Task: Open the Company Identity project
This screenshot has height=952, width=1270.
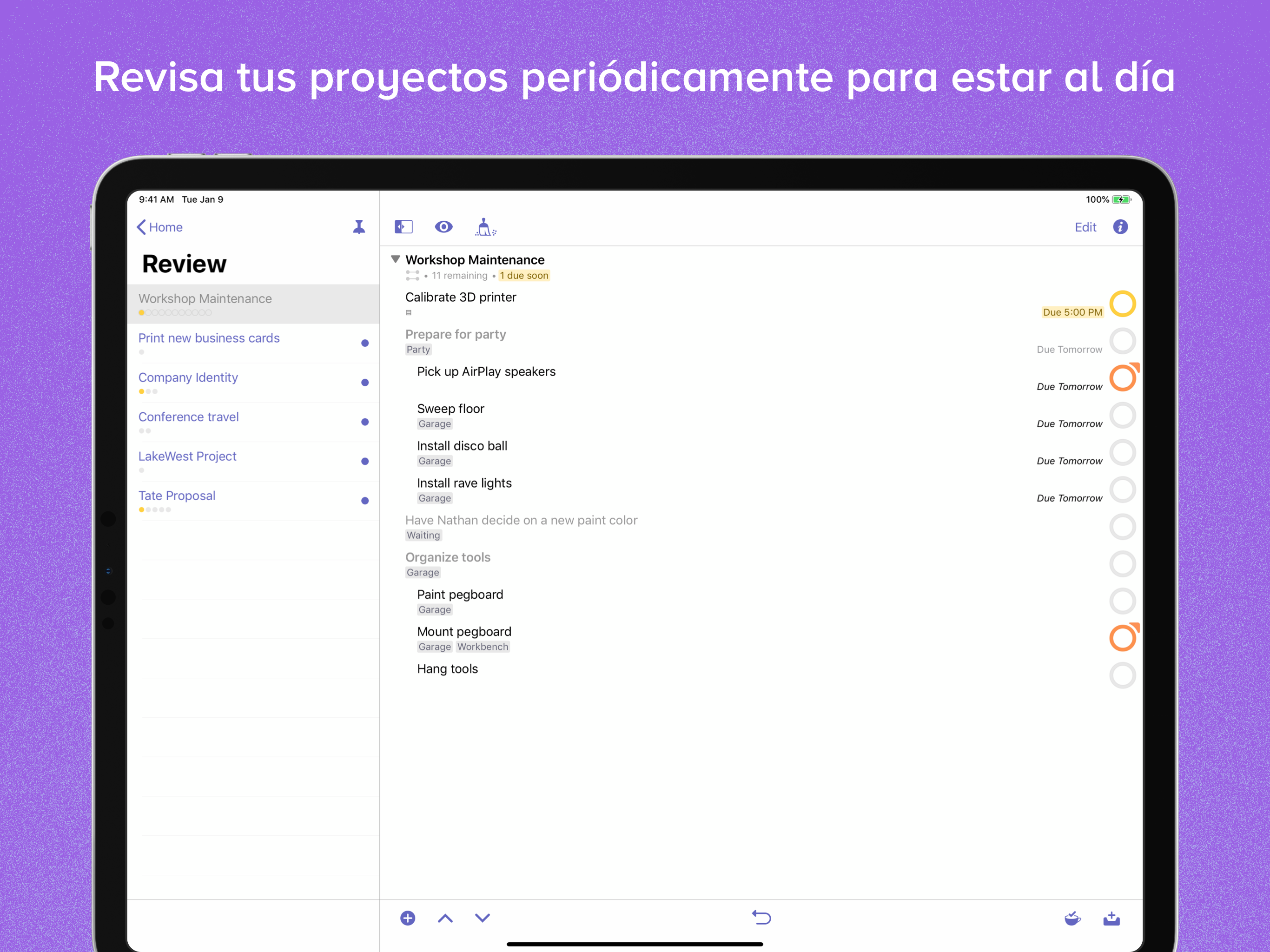Action: pos(188,377)
